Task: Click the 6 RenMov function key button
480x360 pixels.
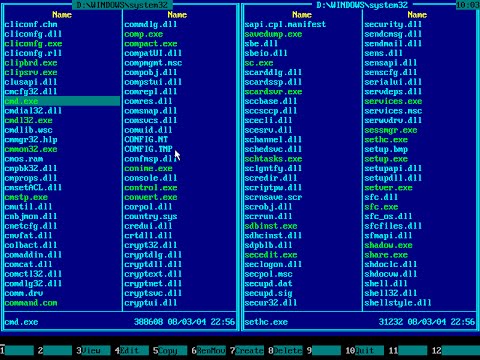Action: point(209,350)
